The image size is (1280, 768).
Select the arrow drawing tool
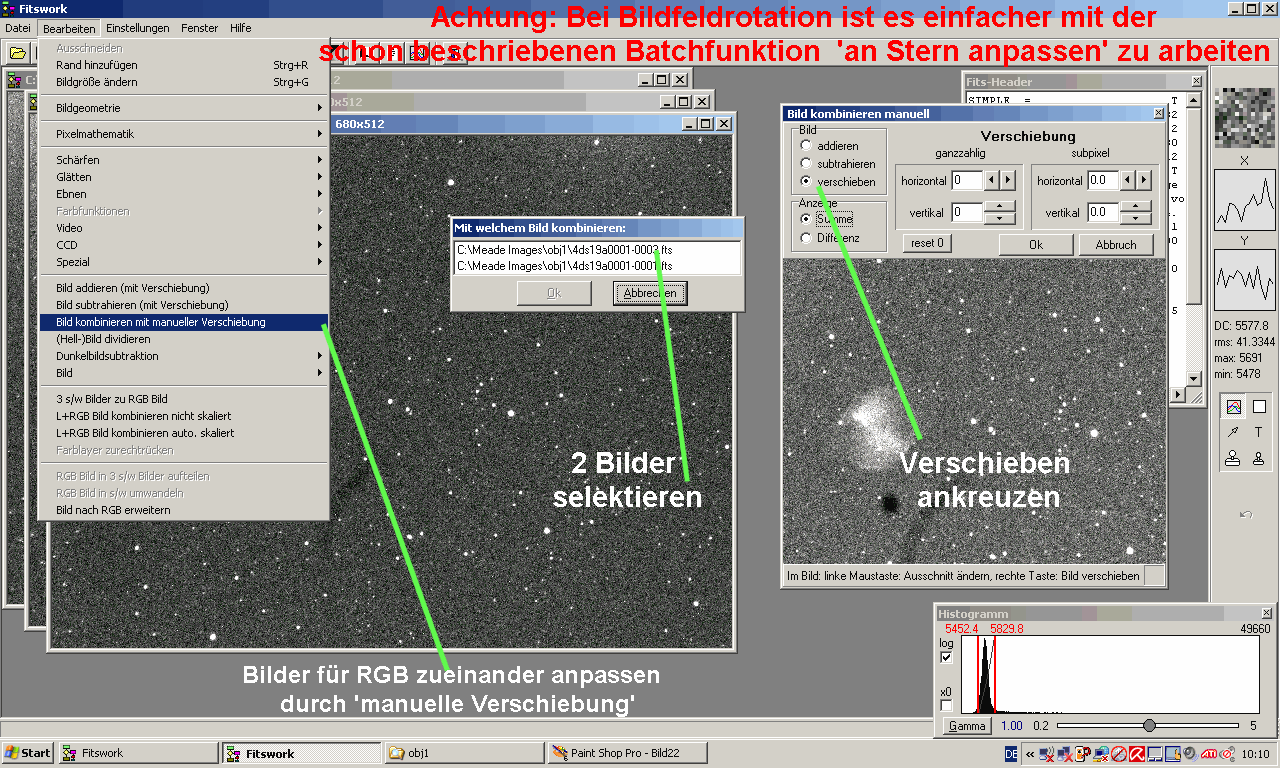(1233, 432)
